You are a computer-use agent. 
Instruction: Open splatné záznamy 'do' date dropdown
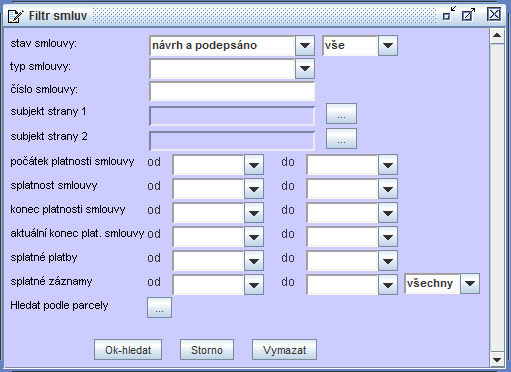tap(388, 285)
